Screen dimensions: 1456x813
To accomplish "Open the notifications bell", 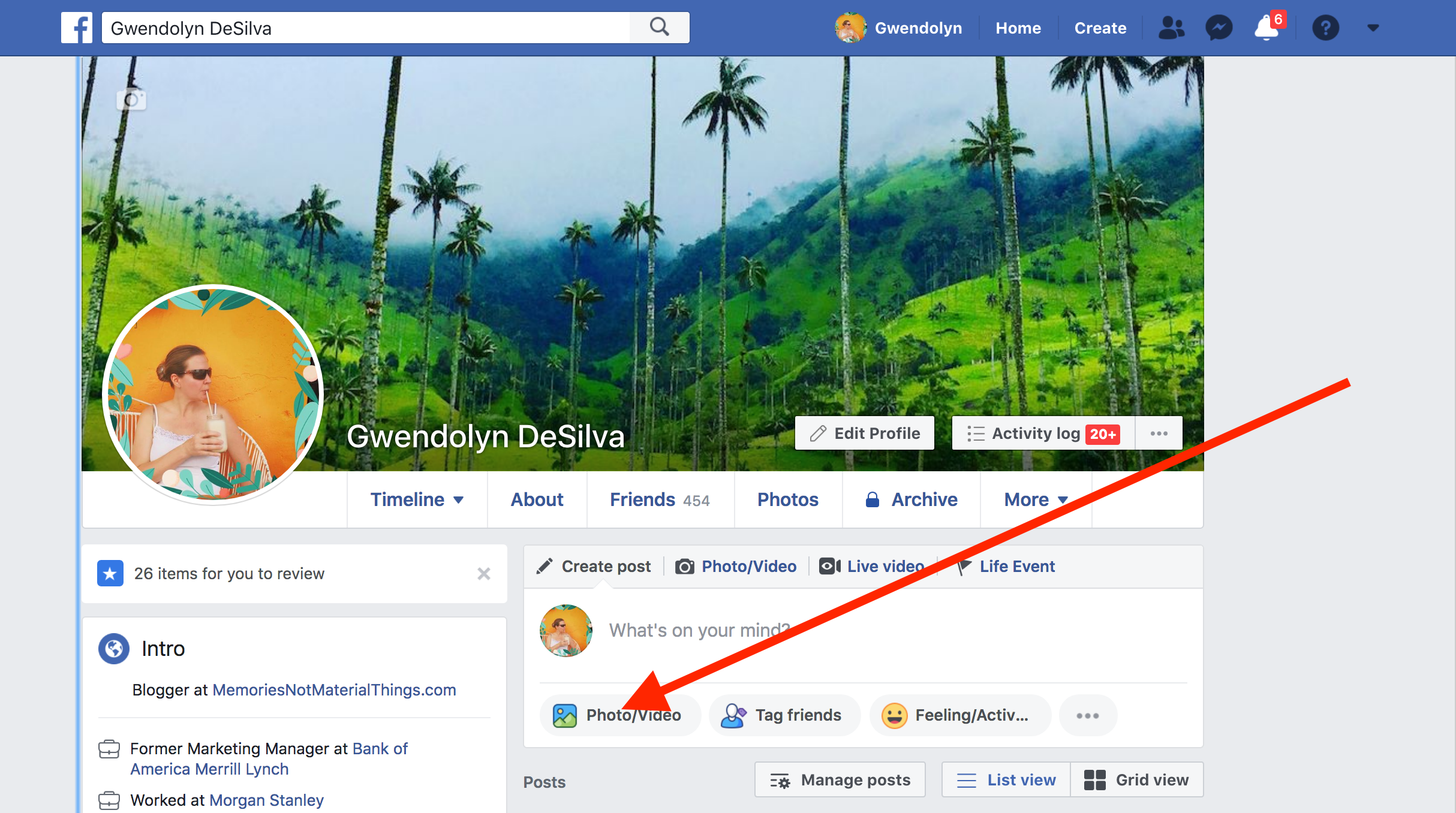I will point(1265,28).
